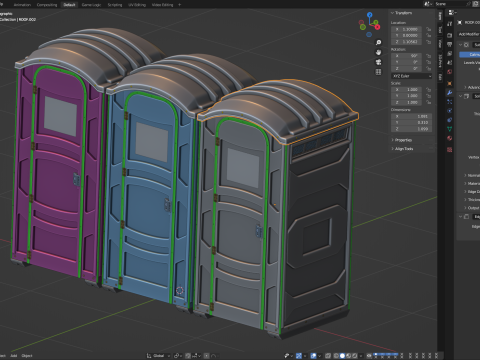Click the Rotation X 90° field
The height and width of the screenshot is (360, 480).
click(x=407, y=56)
